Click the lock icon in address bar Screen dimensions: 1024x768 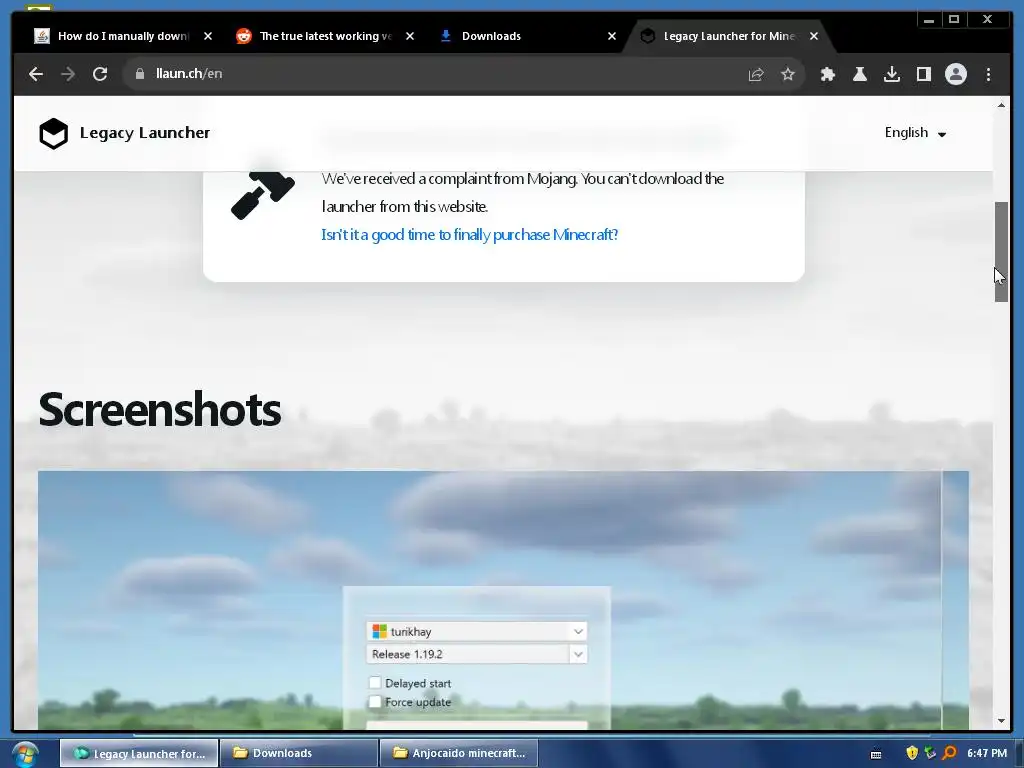(x=139, y=74)
